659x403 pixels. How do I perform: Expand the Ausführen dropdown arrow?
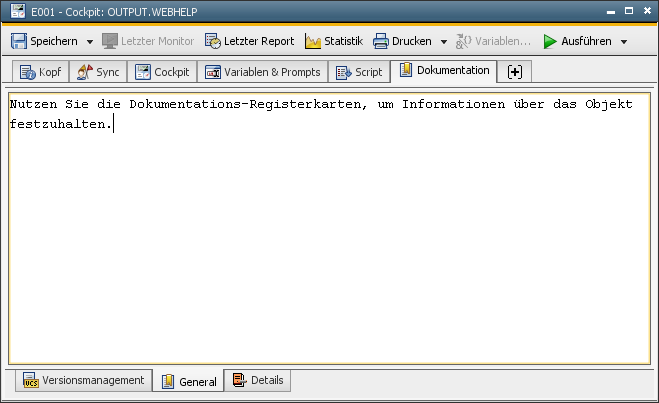[624, 42]
